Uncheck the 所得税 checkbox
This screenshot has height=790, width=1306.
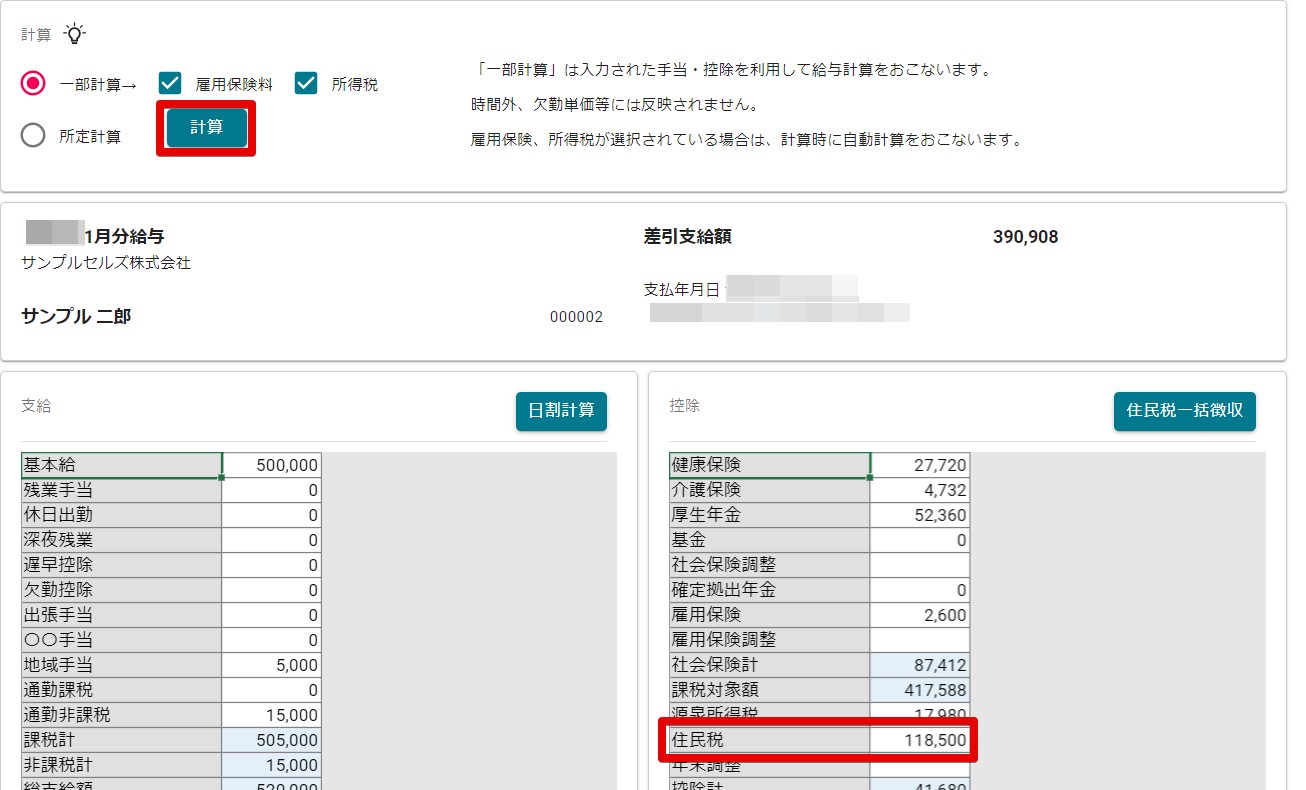(x=306, y=84)
